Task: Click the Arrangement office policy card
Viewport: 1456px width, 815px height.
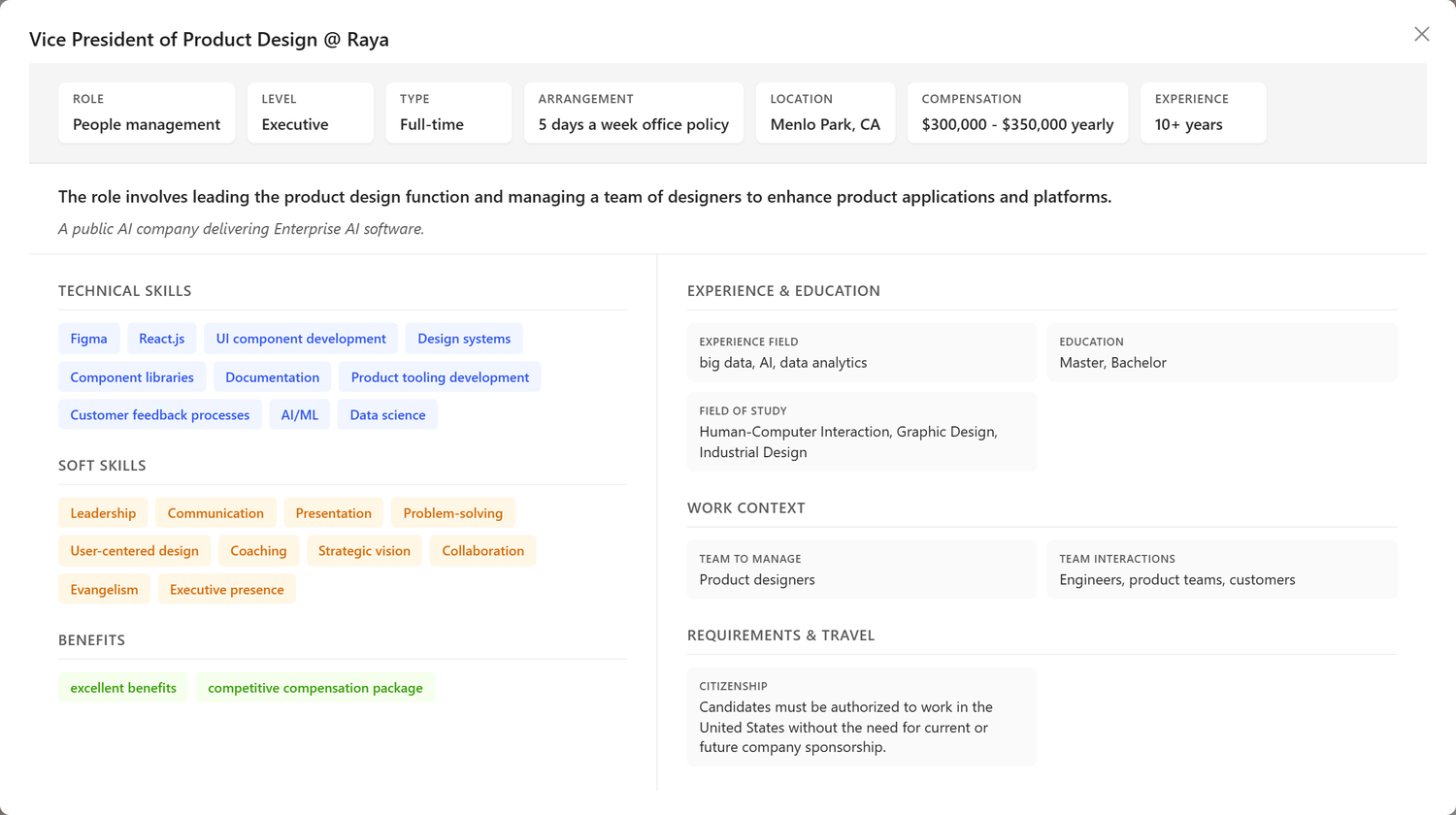Action: 634,113
